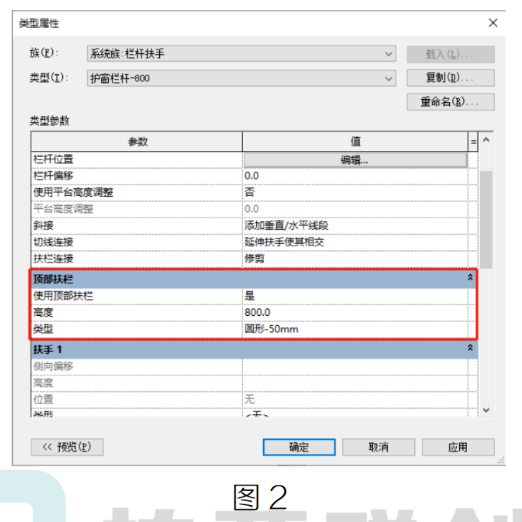Click the 顶部扶栏 高度 value 800.0
This screenshot has width=522, height=522.
[x=355, y=313]
